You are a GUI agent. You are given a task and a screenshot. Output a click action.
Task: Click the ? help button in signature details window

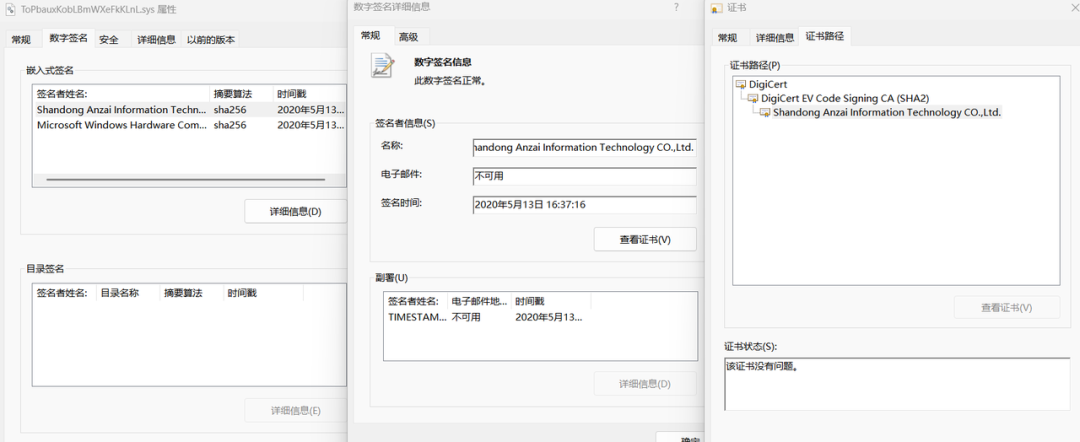676,7
